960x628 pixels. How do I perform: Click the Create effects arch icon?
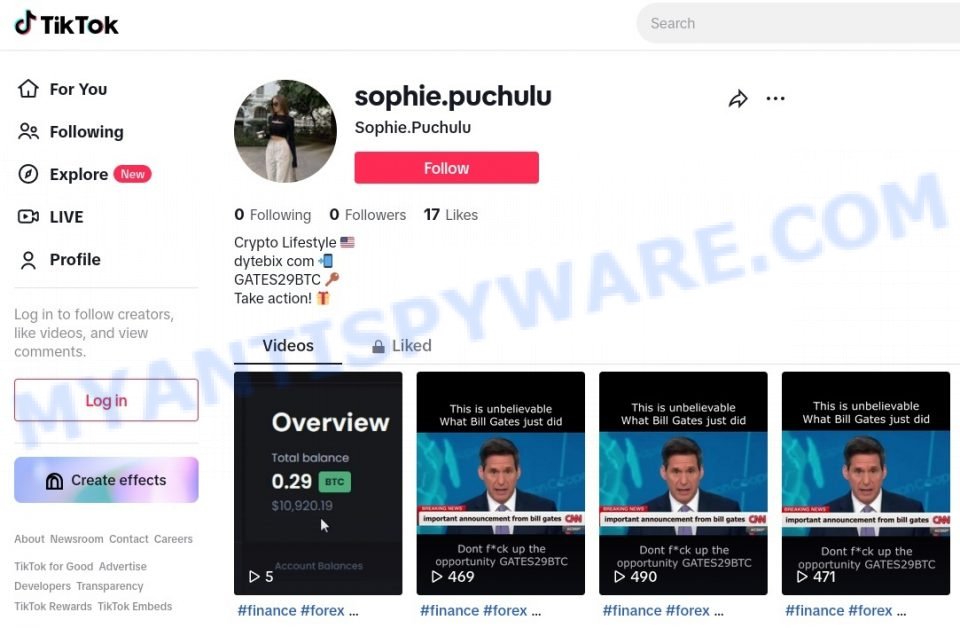pyautogui.click(x=54, y=481)
